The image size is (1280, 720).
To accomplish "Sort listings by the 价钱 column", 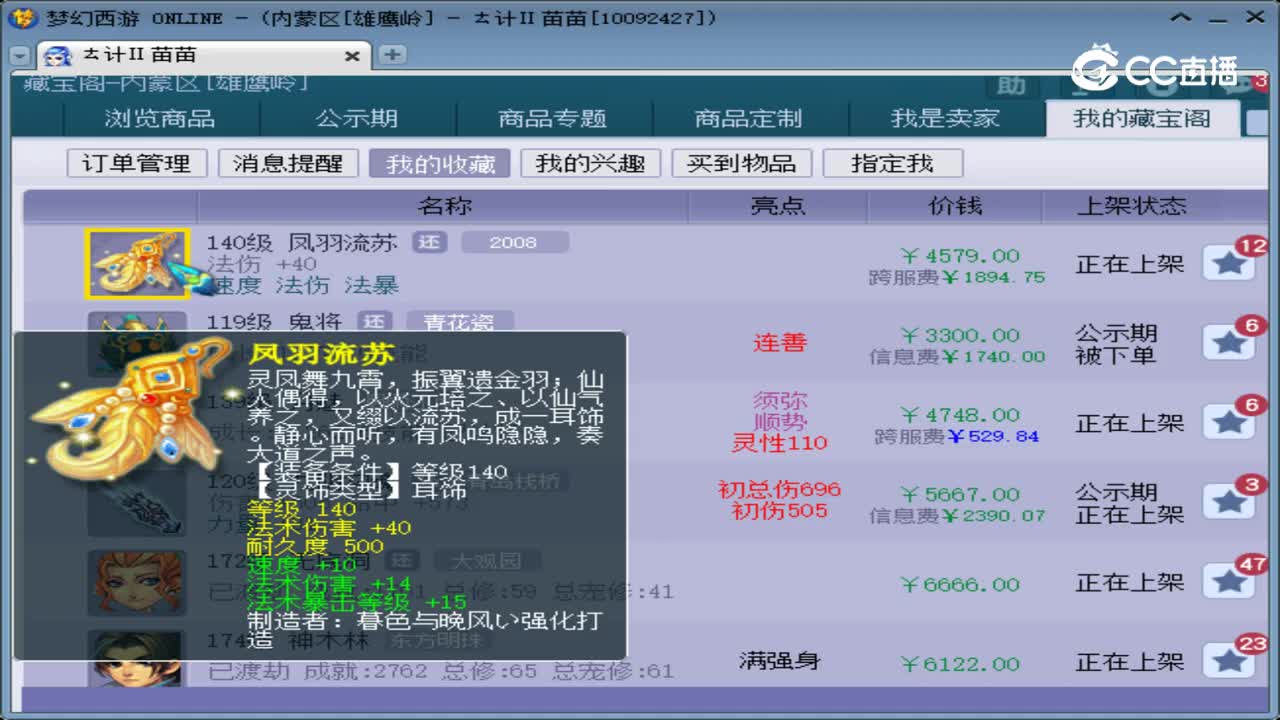I will click(957, 205).
